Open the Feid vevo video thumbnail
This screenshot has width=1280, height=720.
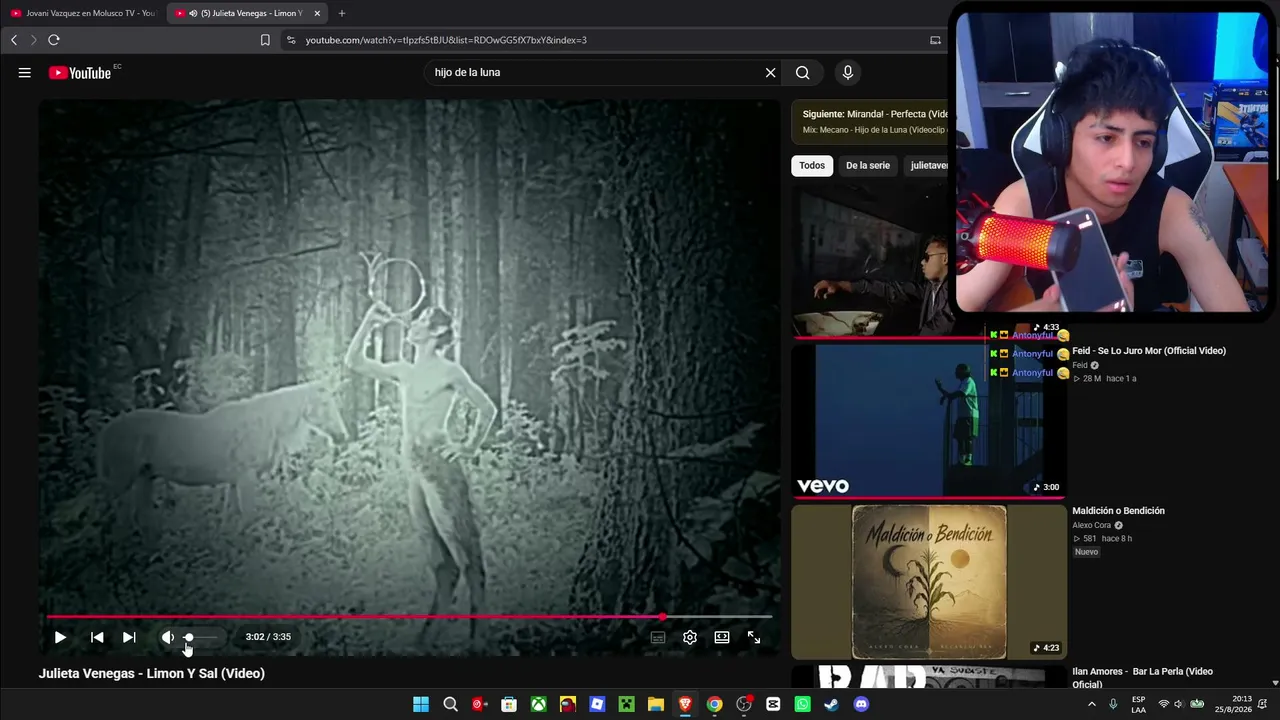pos(929,420)
